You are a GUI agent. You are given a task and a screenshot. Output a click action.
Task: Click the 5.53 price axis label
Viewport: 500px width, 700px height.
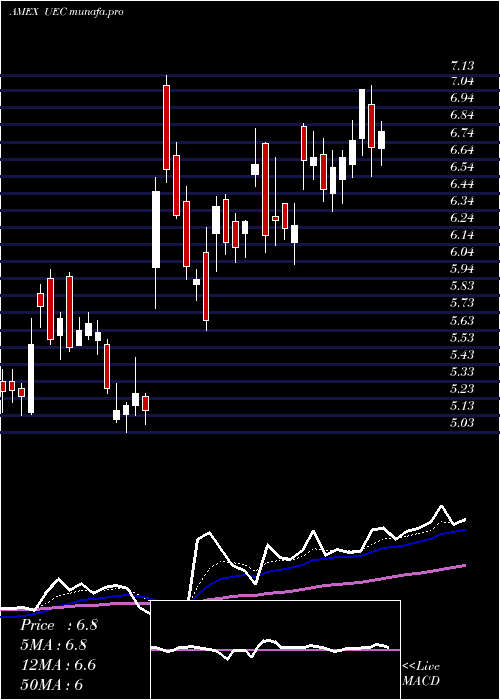tap(462, 338)
